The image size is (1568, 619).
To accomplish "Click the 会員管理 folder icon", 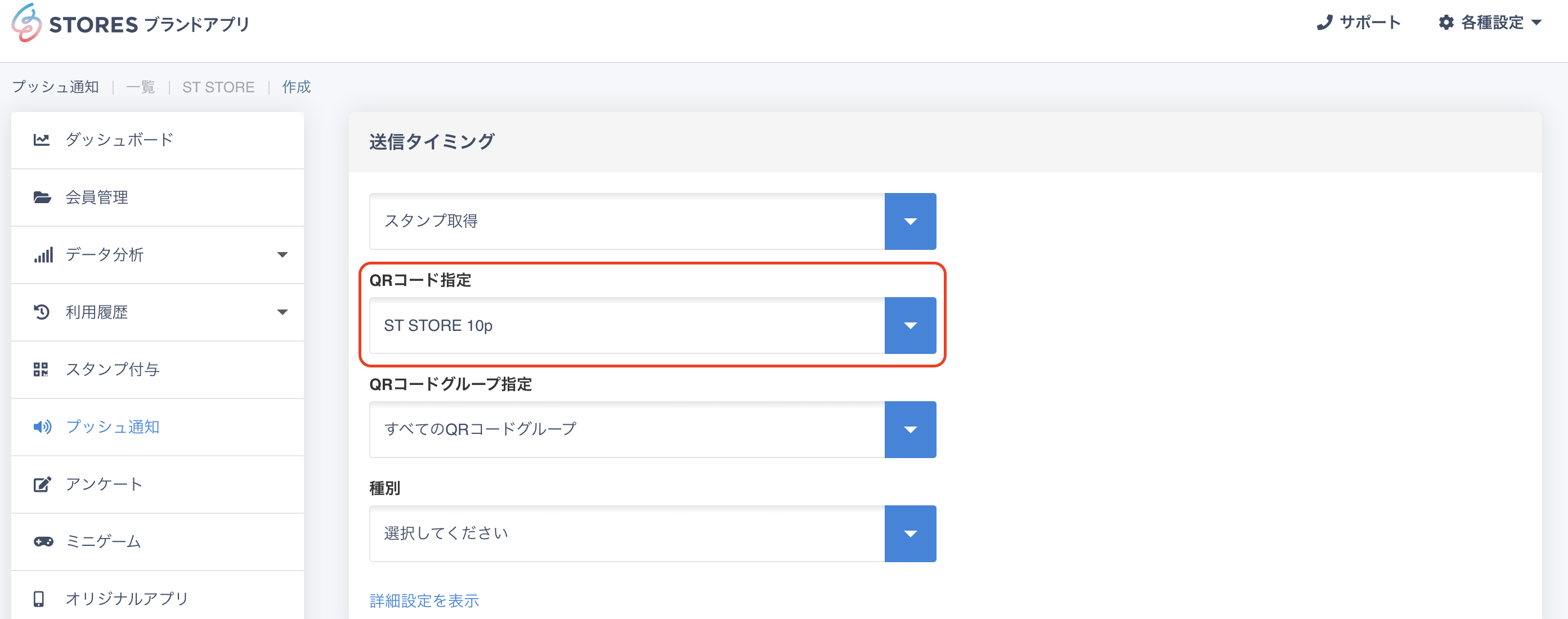I will pyautogui.click(x=42, y=197).
